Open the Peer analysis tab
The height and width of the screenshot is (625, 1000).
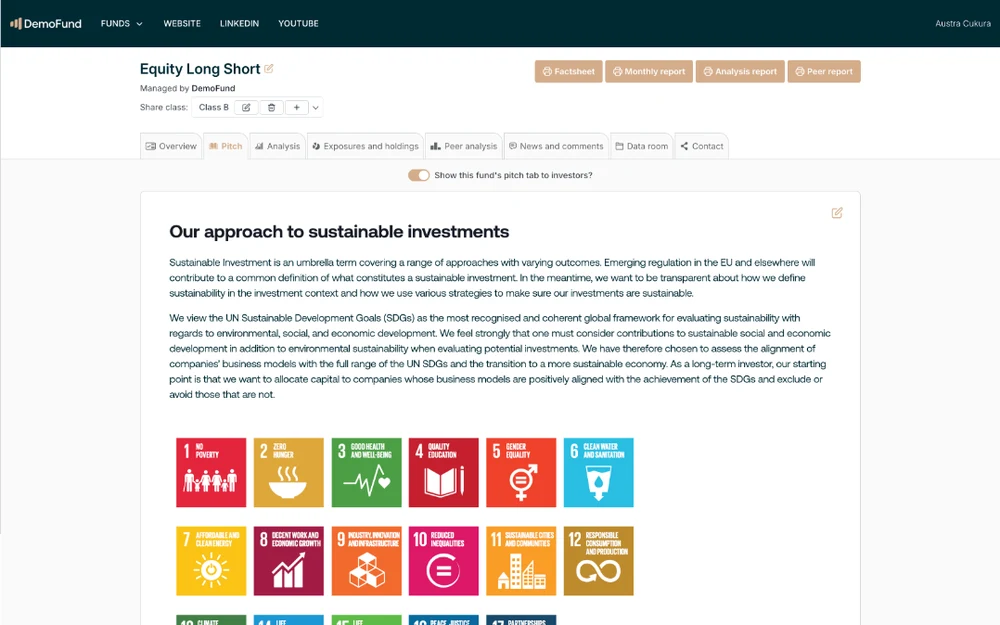[464, 146]
